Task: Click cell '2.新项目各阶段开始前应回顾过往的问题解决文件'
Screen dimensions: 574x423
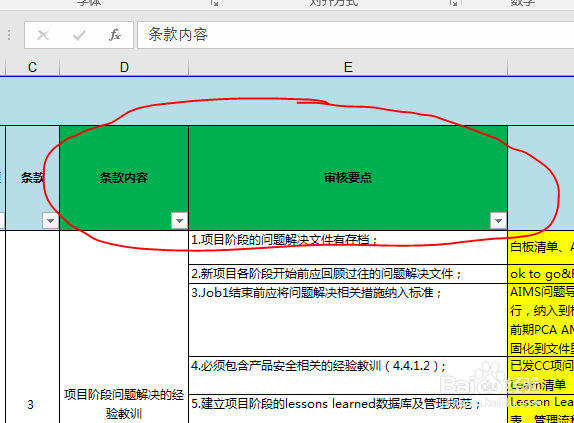Action: 348,274
